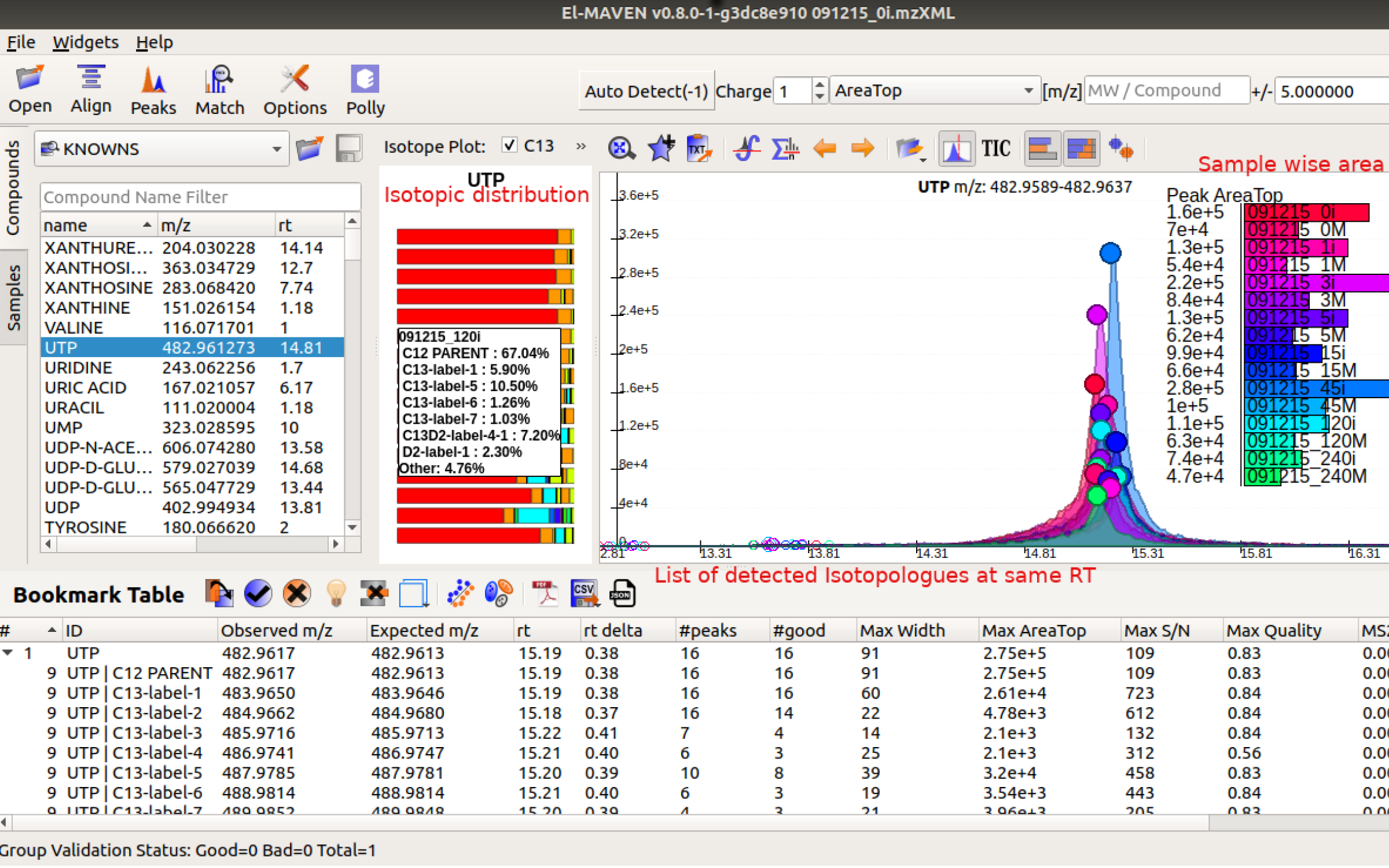Mark group as good with checkmark icon
The height and width of the screenshot is (868, 1389).
[x=258, y=594]
